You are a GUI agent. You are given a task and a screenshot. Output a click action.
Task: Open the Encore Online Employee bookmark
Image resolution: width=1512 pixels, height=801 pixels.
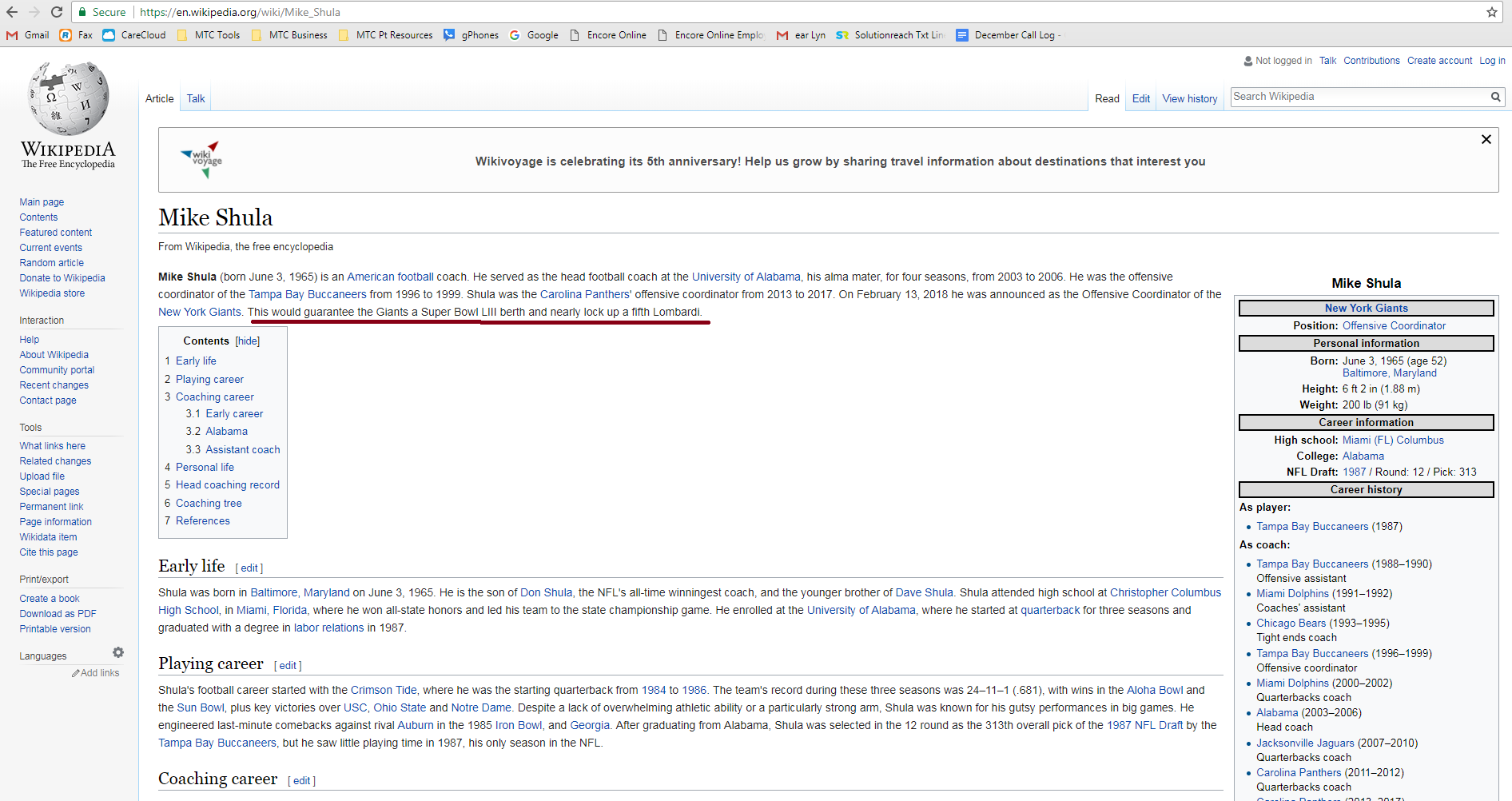coord(710,35)
